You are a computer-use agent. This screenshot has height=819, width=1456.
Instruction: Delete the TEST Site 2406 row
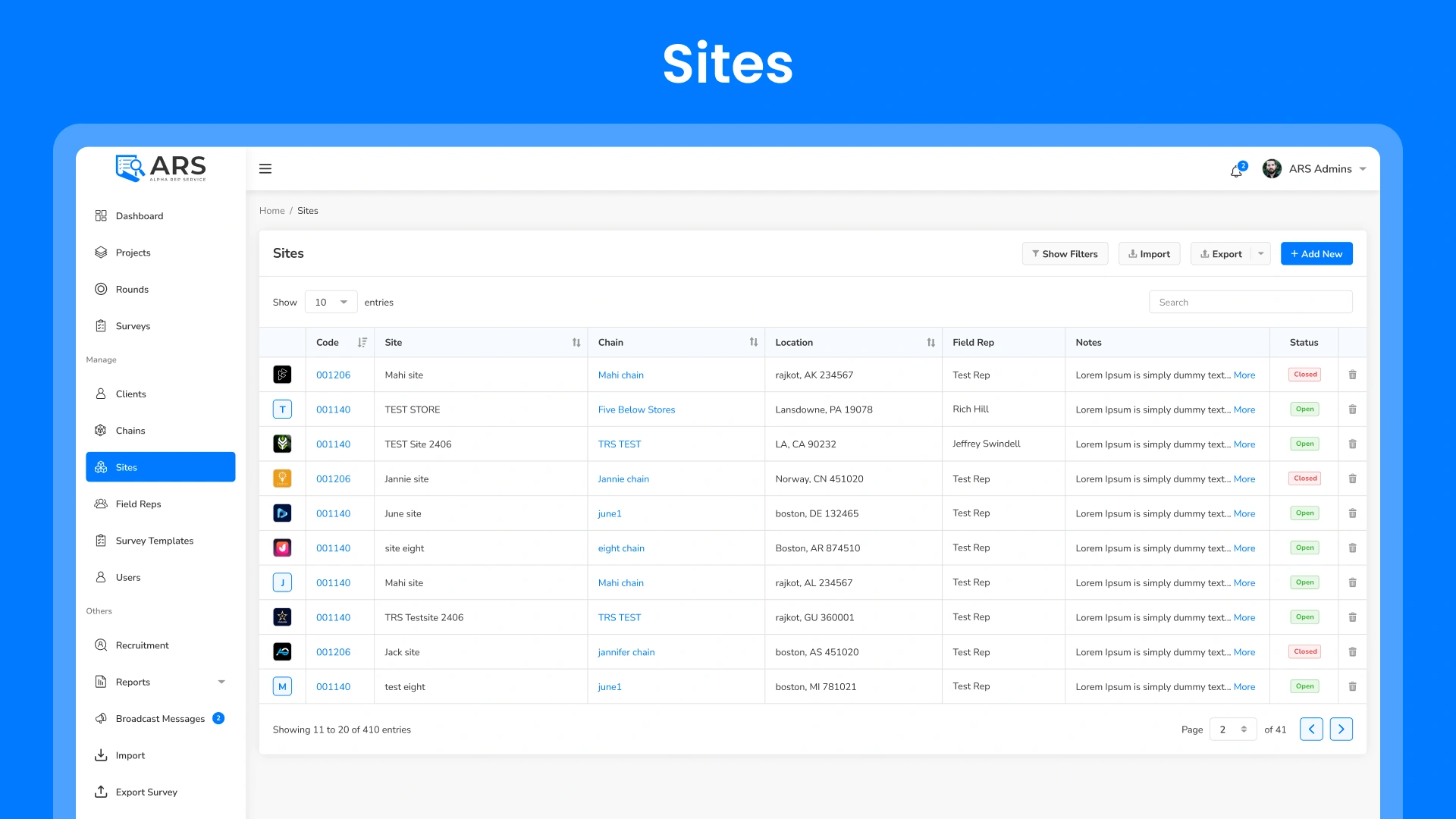1352,444
